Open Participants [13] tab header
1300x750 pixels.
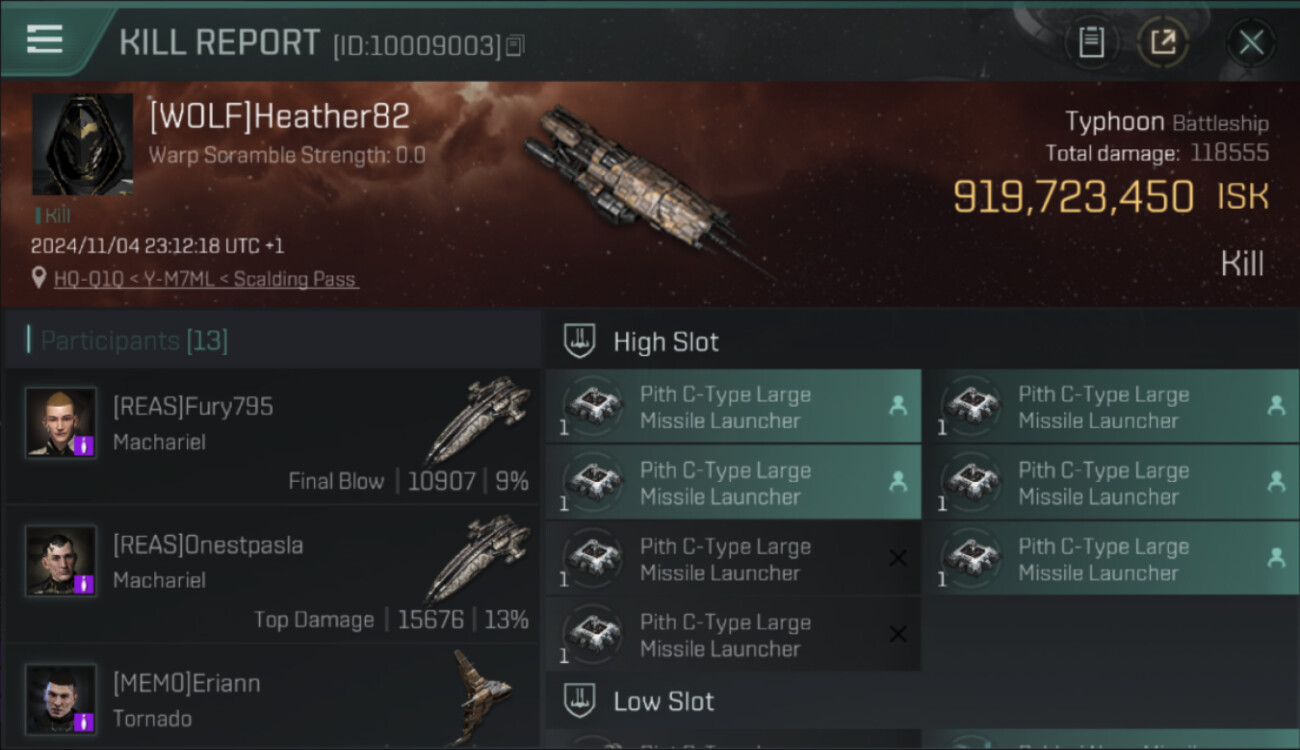click(x=134, y=341)
